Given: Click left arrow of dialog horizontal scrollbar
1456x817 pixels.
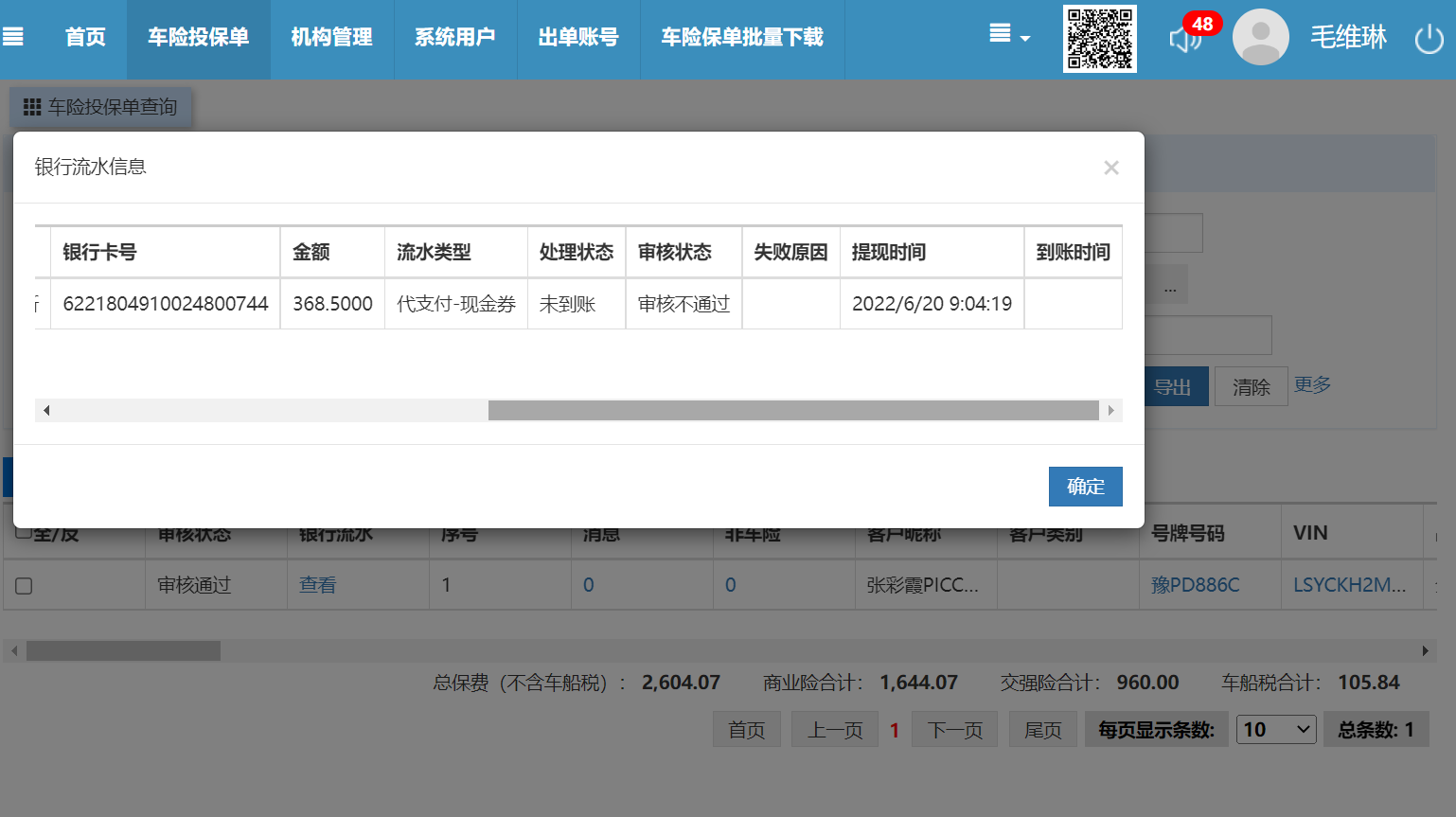Looking at the screenshot, I should click(45, 410).
